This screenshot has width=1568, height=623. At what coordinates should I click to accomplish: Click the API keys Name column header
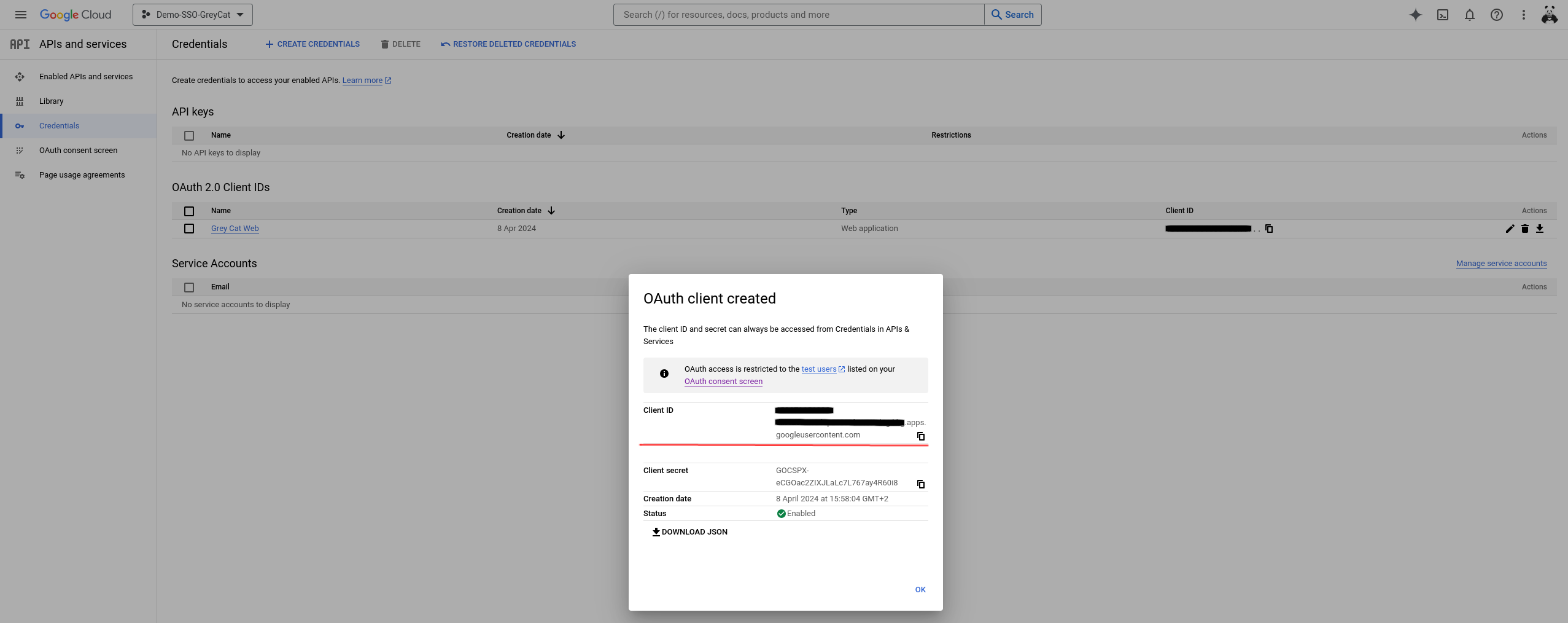(x=221, y=135)
